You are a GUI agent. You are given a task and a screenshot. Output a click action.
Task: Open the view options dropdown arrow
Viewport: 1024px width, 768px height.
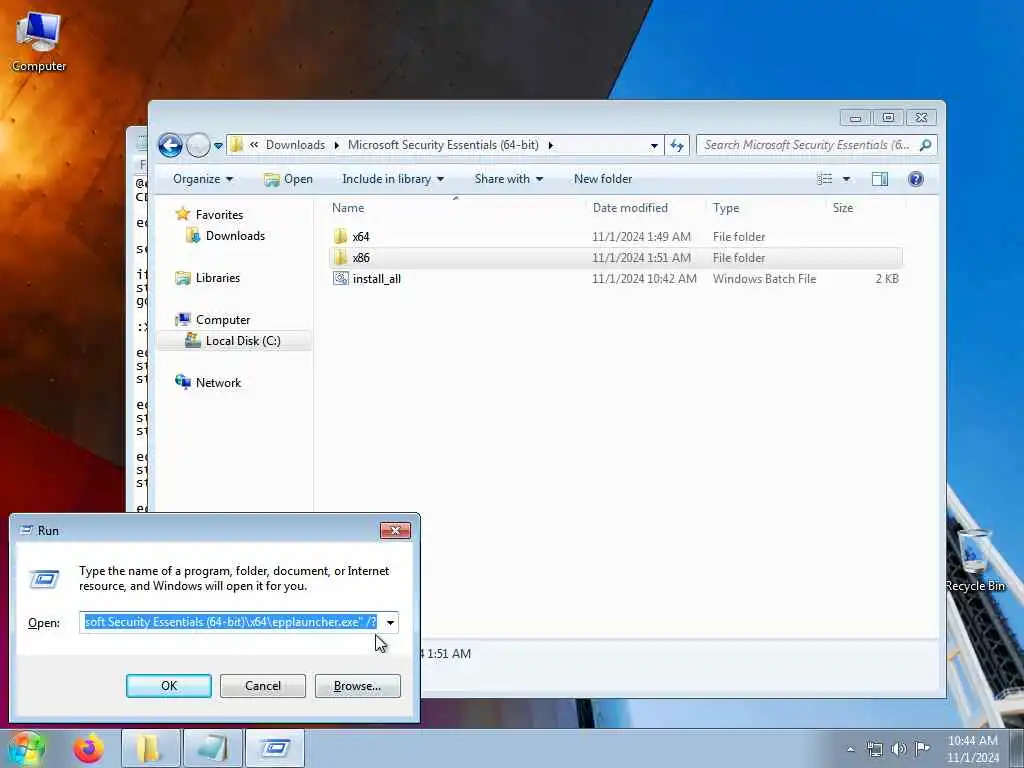click(x=846, y=179)
